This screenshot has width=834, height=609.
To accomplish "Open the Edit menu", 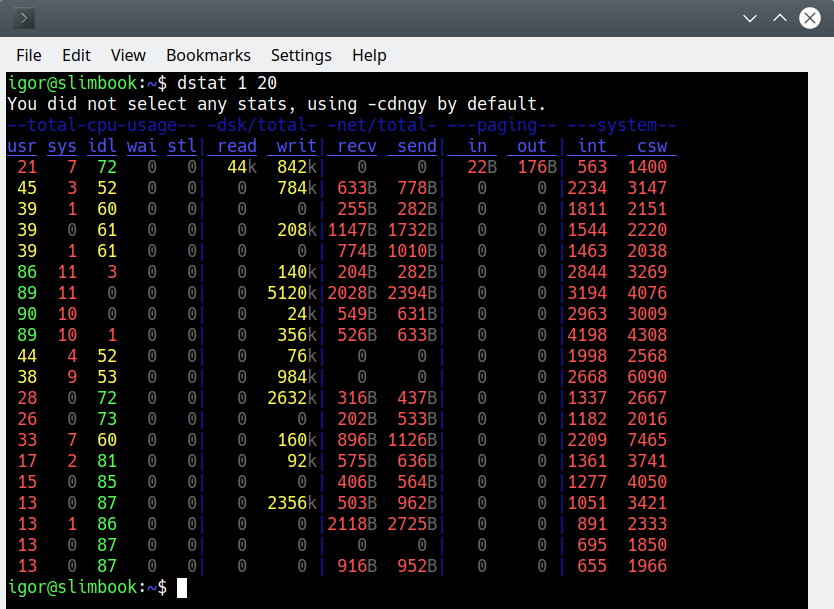I will 76,55.
